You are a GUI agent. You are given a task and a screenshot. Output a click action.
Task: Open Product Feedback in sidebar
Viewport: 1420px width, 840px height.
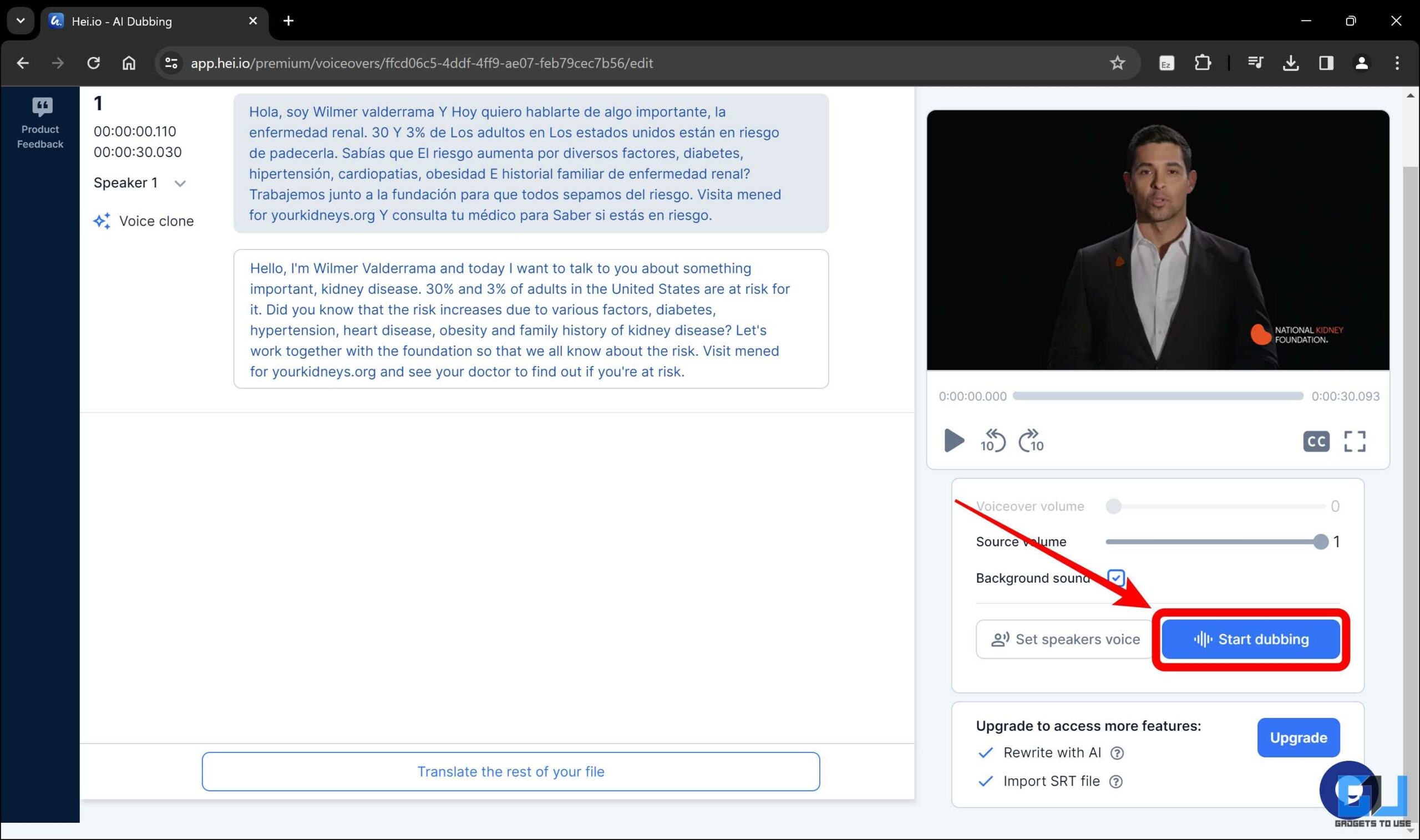coord(40,124)
